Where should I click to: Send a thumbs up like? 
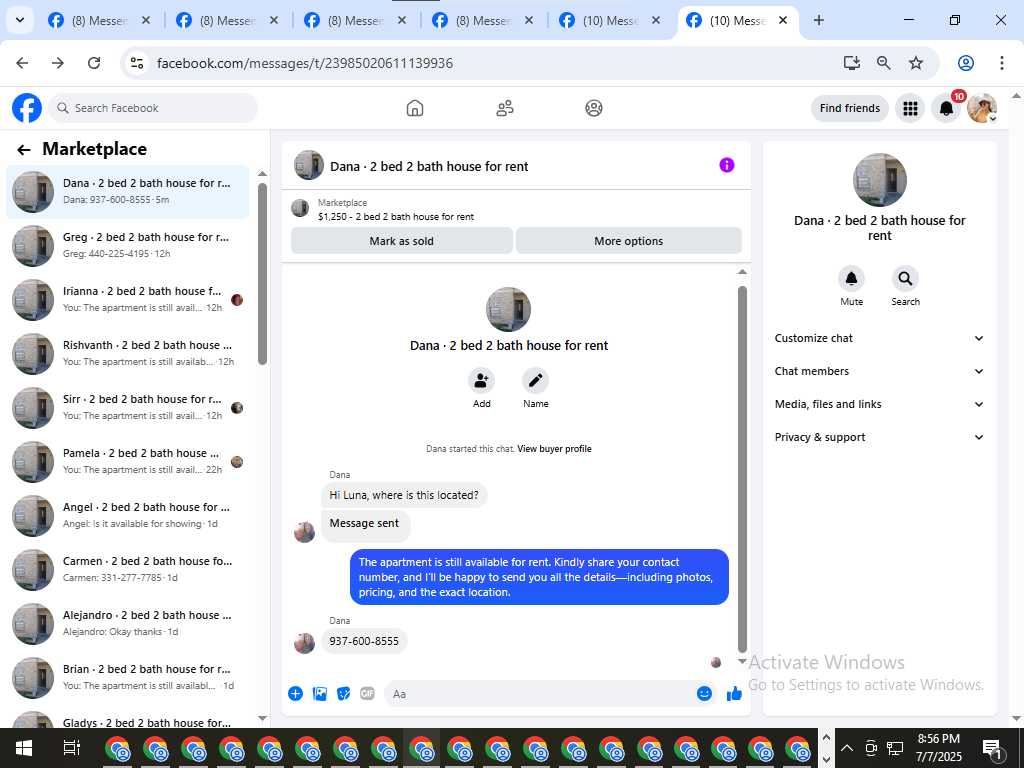pos(734,694)
